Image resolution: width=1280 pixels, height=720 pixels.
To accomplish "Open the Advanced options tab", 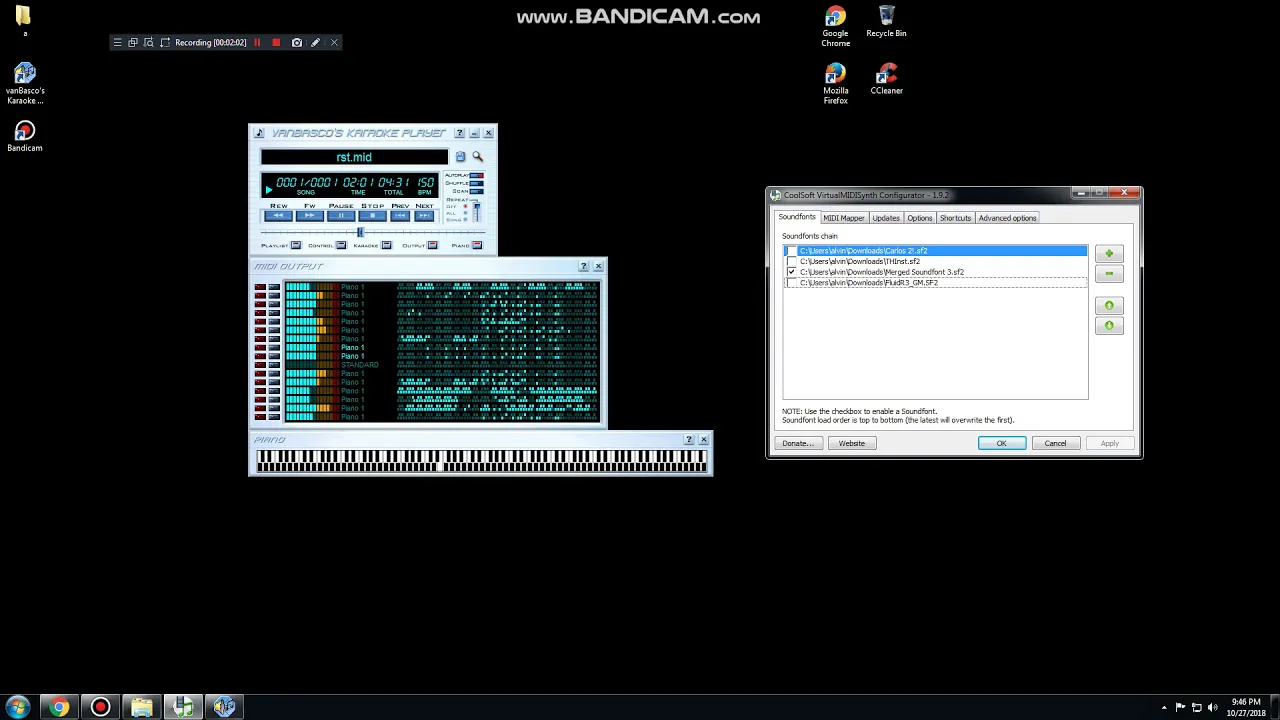I will (1008, 218).
